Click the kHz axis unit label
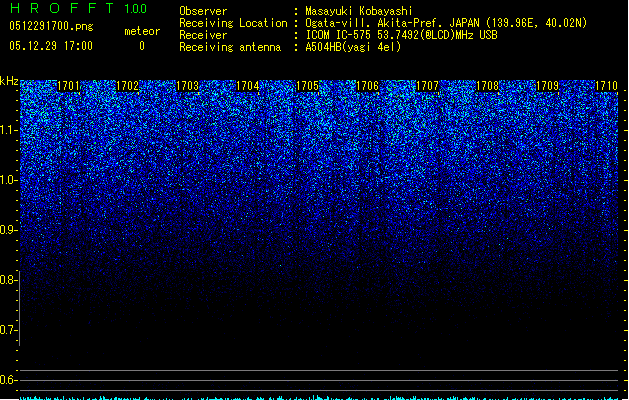 [9, 81]
